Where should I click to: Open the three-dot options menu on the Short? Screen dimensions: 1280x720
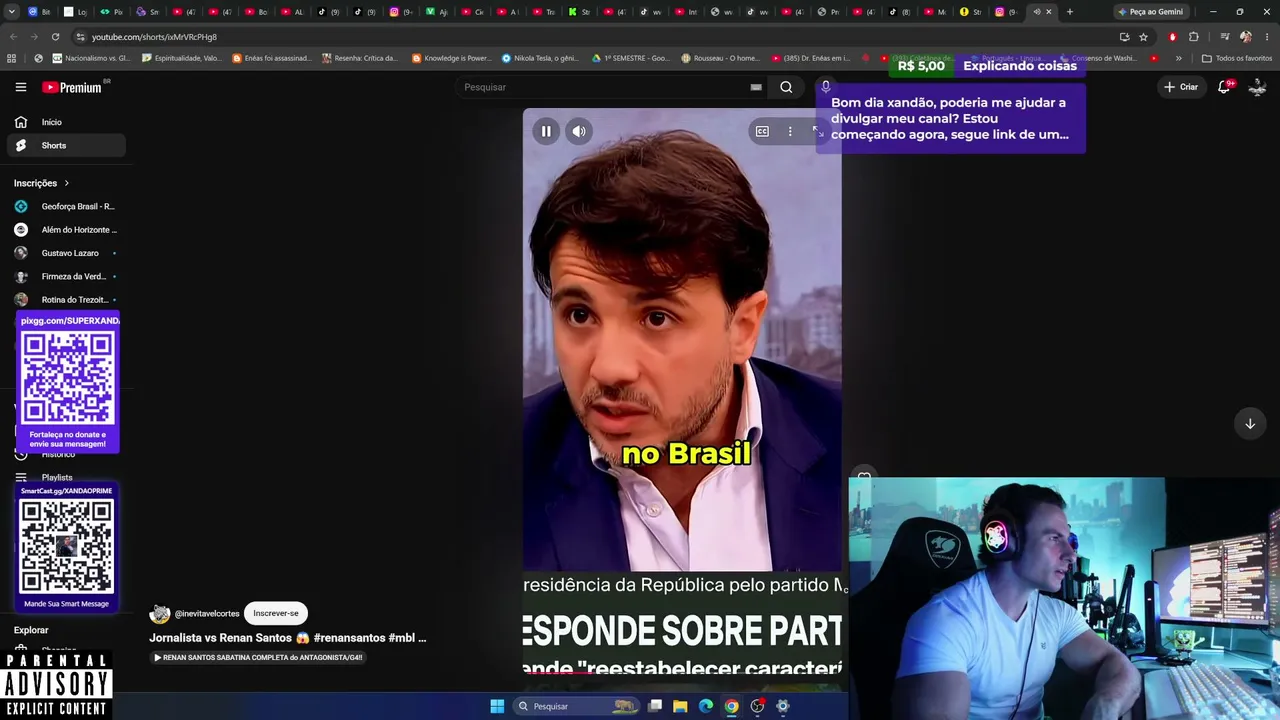(790, 131)
